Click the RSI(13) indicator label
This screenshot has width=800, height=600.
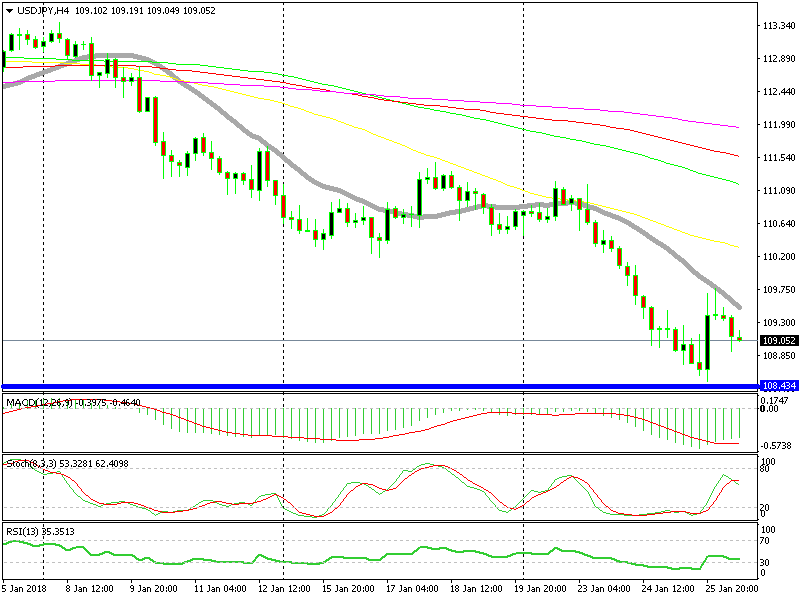[x=22, y=531]
